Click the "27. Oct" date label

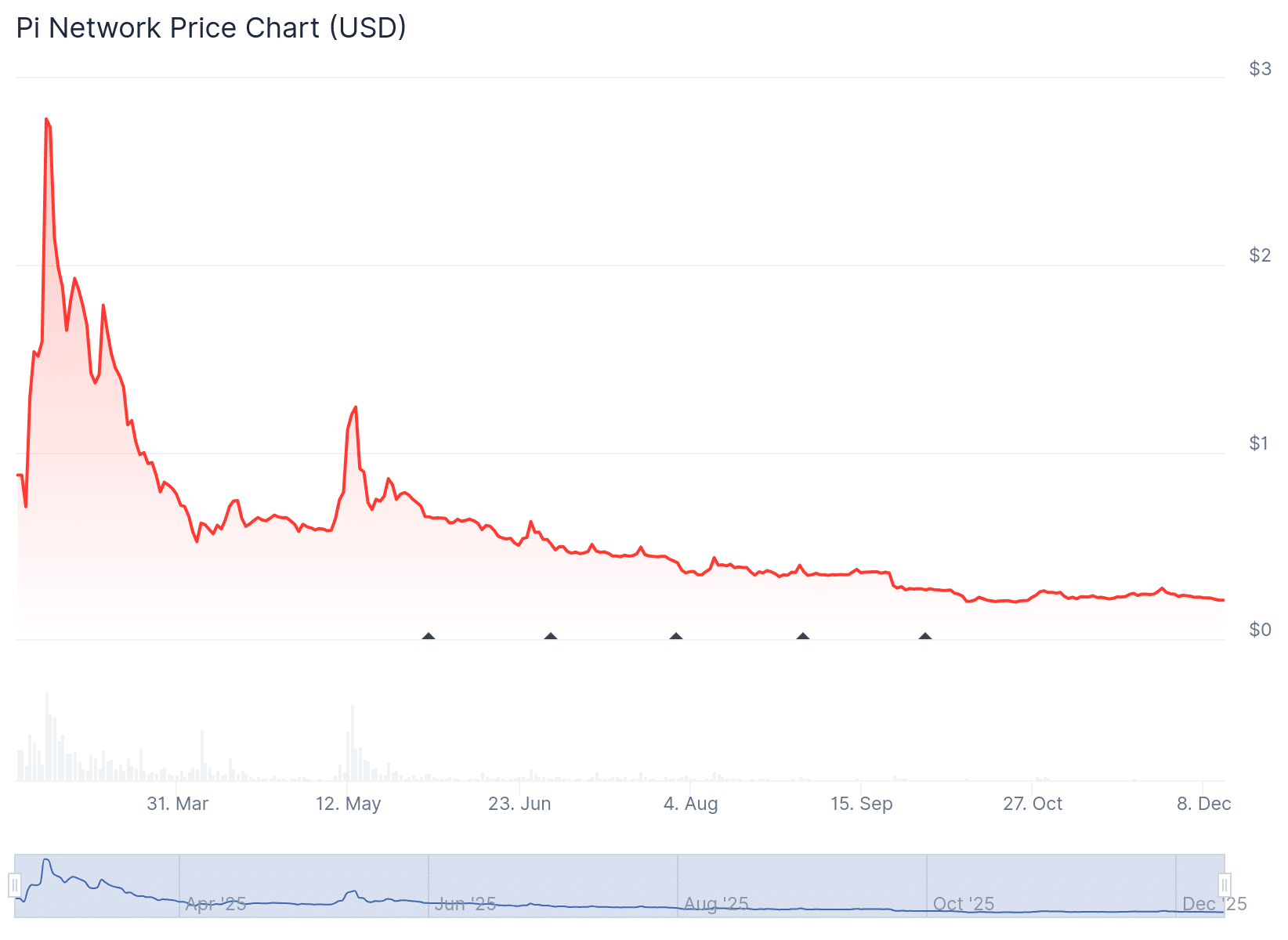(1033, 804)
